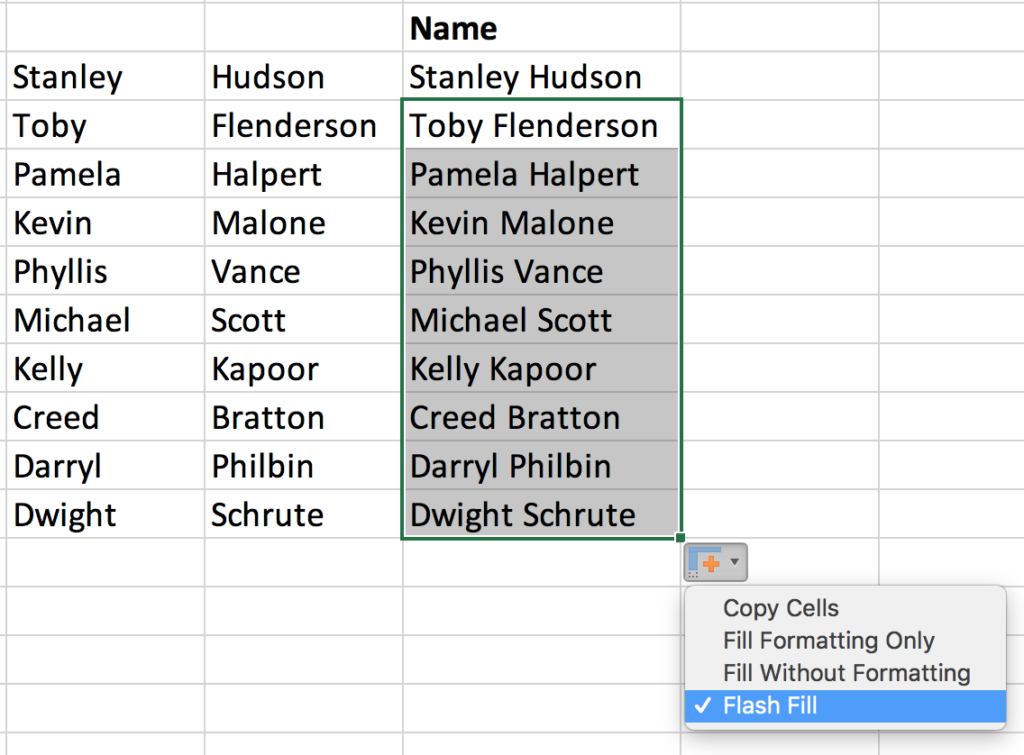This screenshot has width=1024, height=755.
Task: Select the last name cell Kapoor
Action: tap(304, 368)
